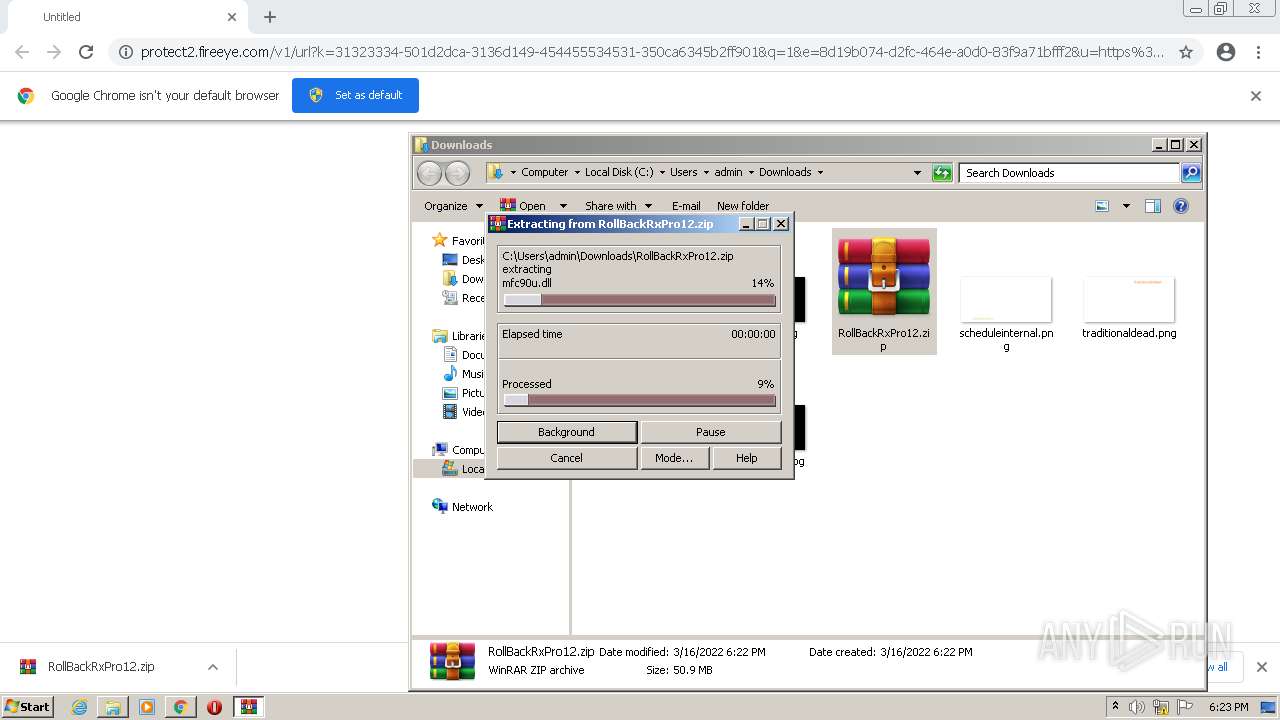Toggle the preview pane icon

1153,206
